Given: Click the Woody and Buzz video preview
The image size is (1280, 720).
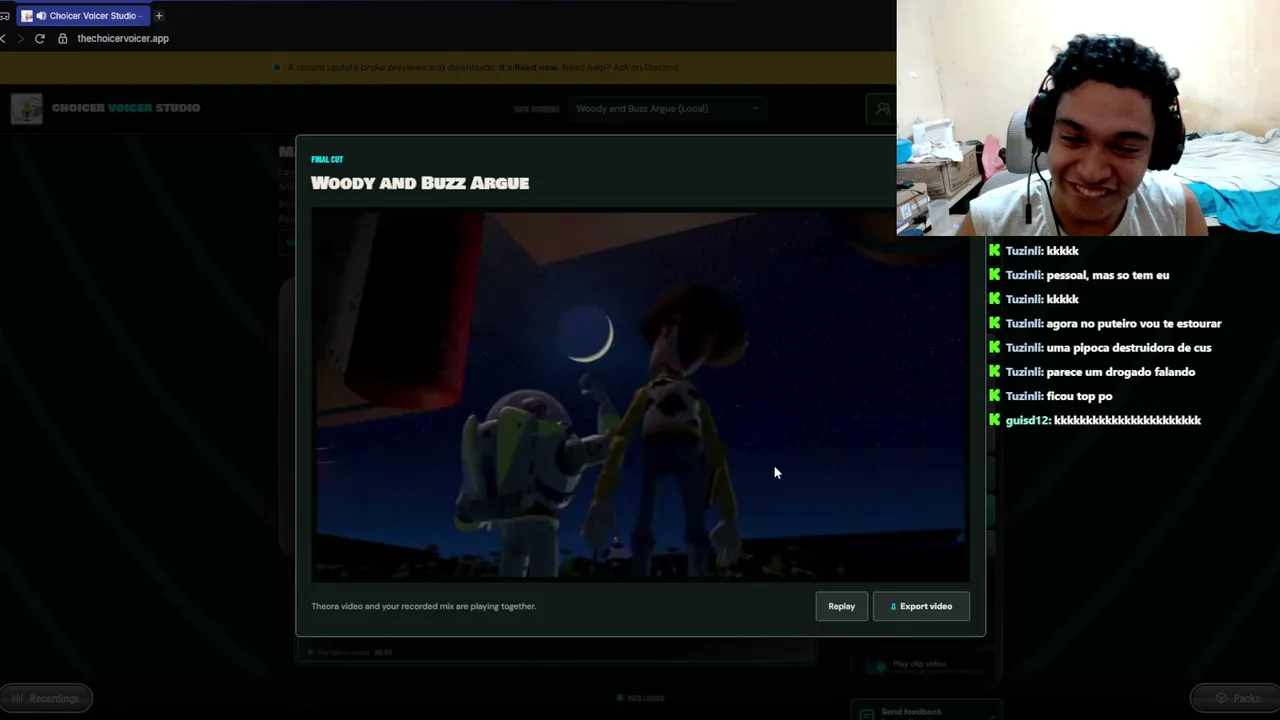Looking at the screenshot, I should 640,395.
